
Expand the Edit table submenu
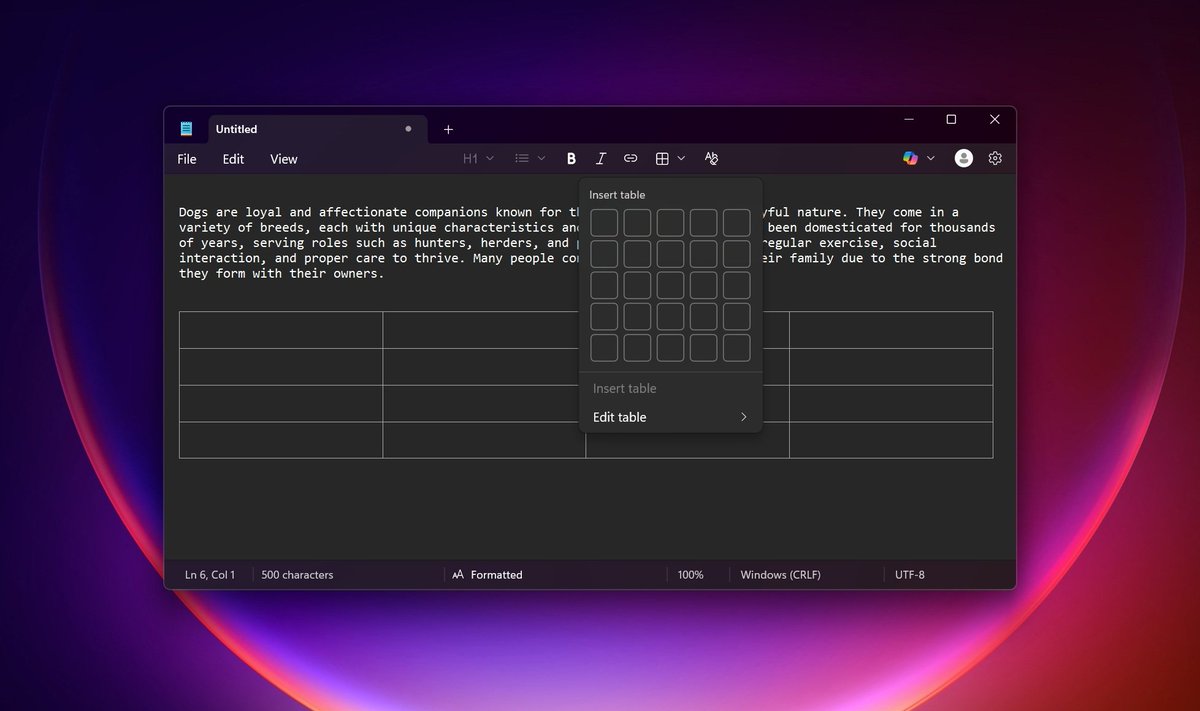click(670, 417)
